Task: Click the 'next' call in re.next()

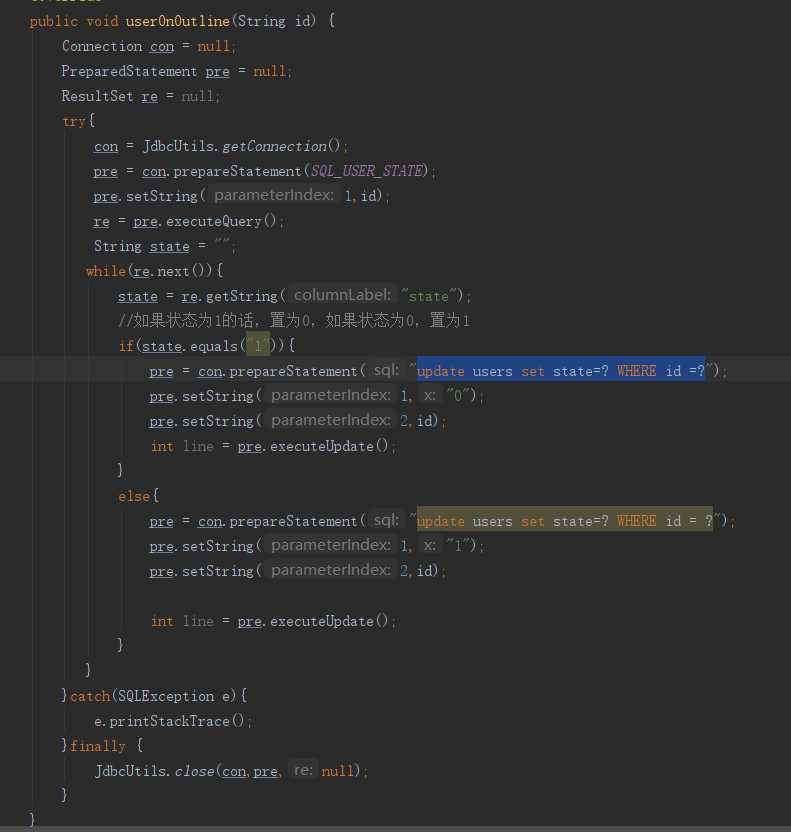Action: point(173,271)
